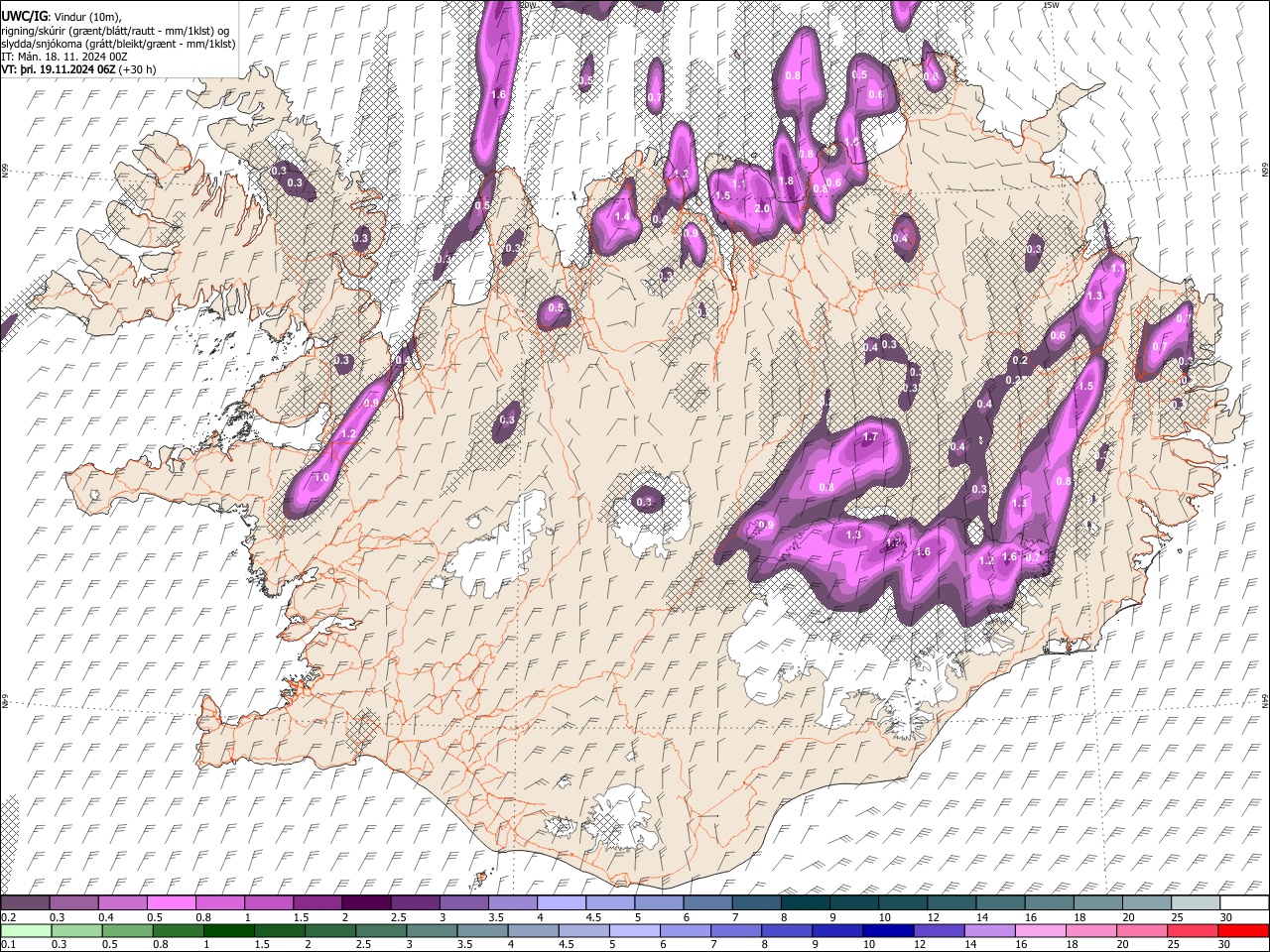Click the 1.4 precipitation value on the map
Image resolution: width=1270 pixels, height=952 pixels.
pyautogui.click(x=622, y=216)
